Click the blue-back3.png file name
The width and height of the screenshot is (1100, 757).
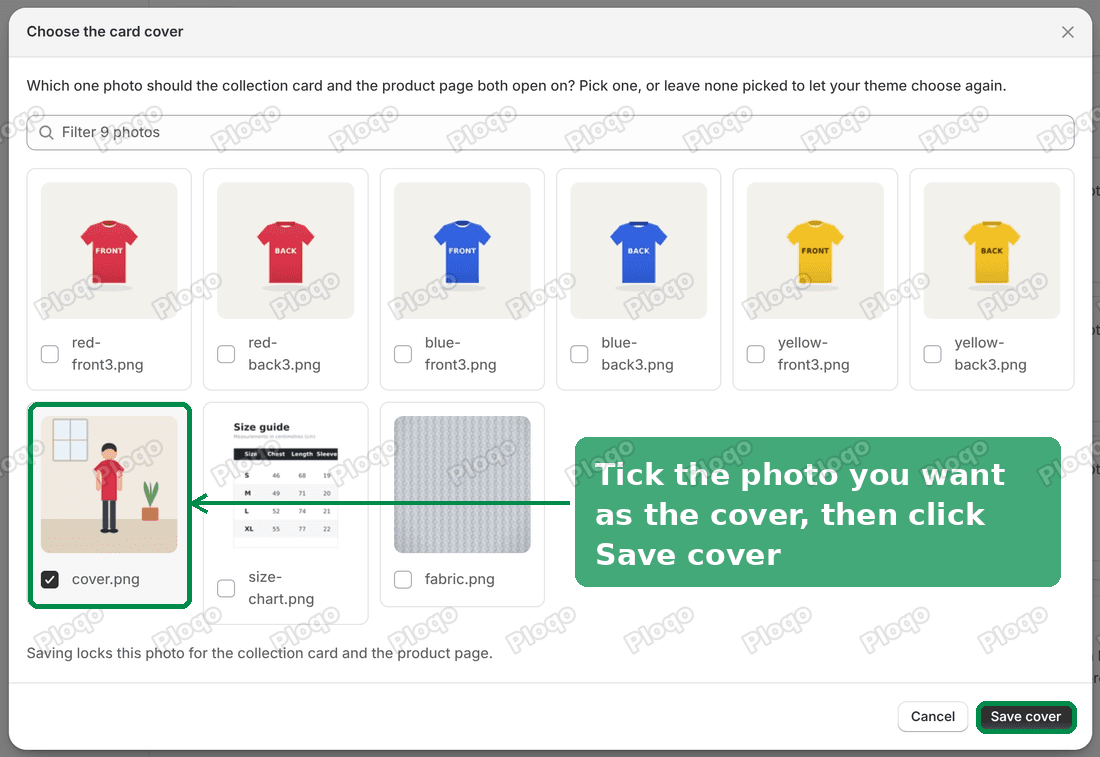click(637, 354)
